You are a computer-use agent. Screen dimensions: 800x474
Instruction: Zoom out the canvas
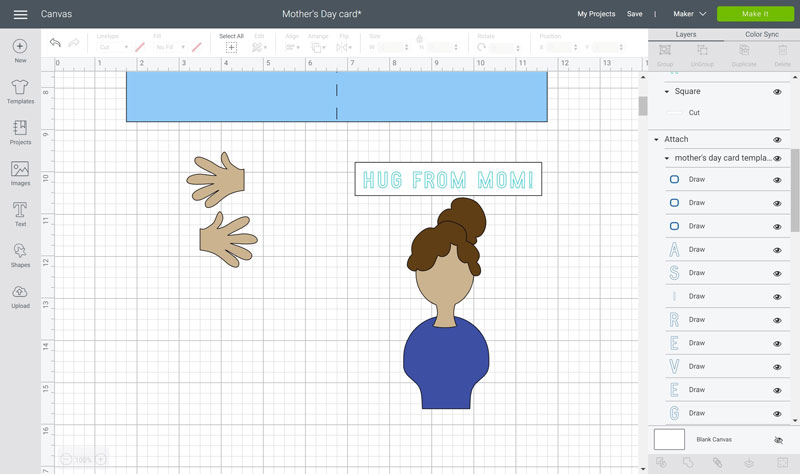click(66, 460)
